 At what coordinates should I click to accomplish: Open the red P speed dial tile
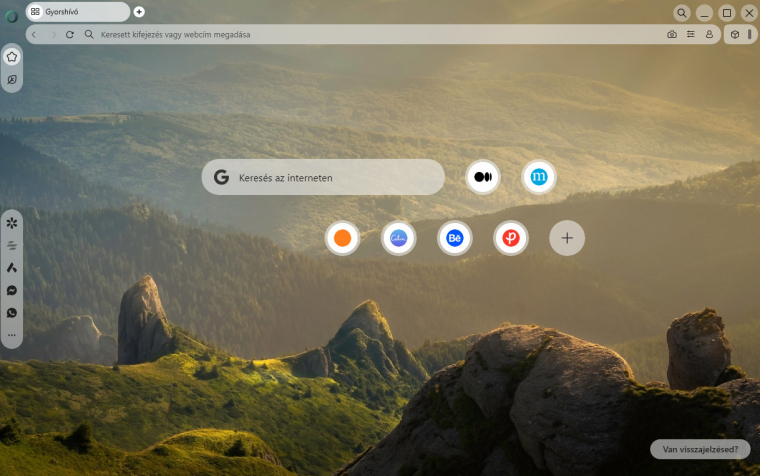click(511, 238)
